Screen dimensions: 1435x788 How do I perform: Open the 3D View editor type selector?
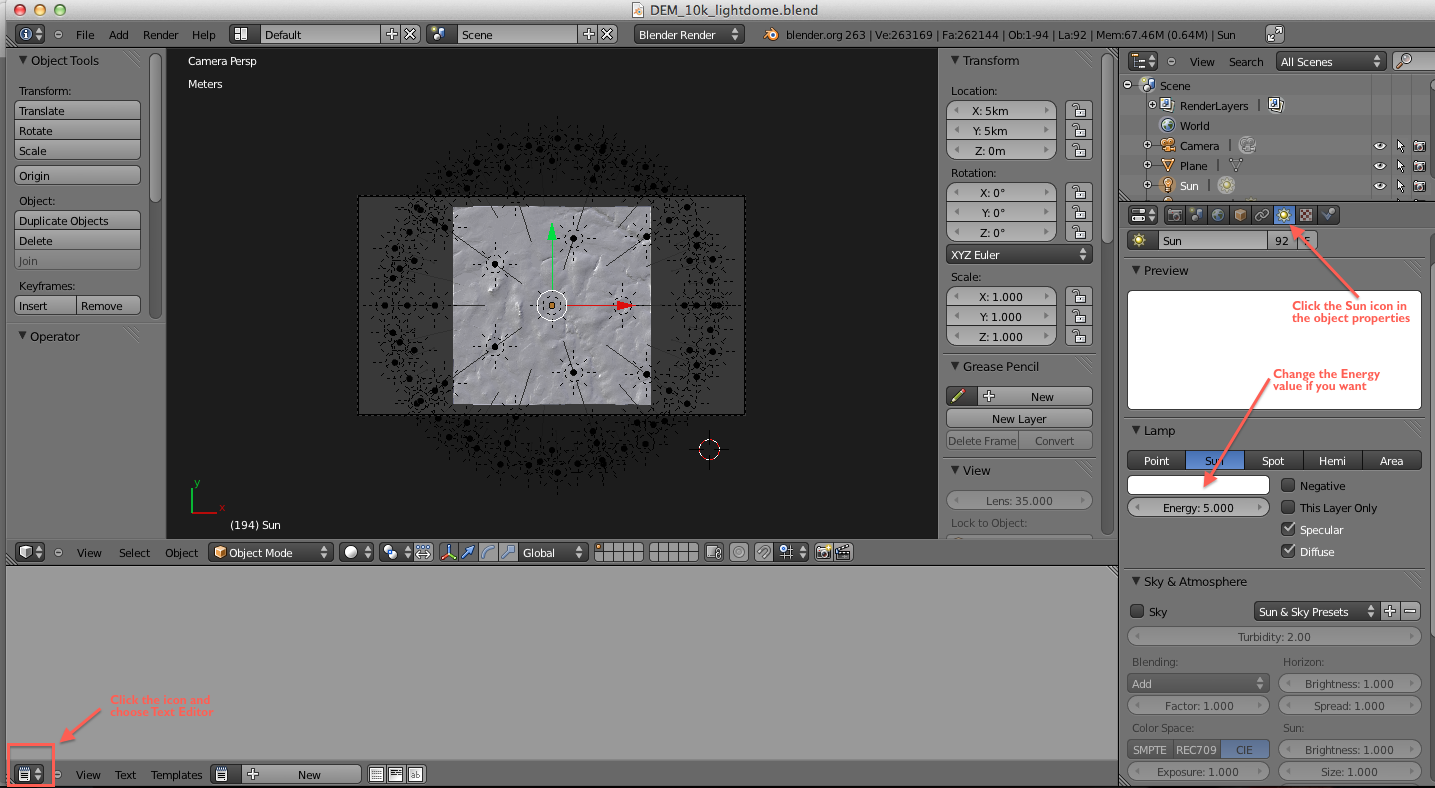pyautogui.click(x=31, y=552)
